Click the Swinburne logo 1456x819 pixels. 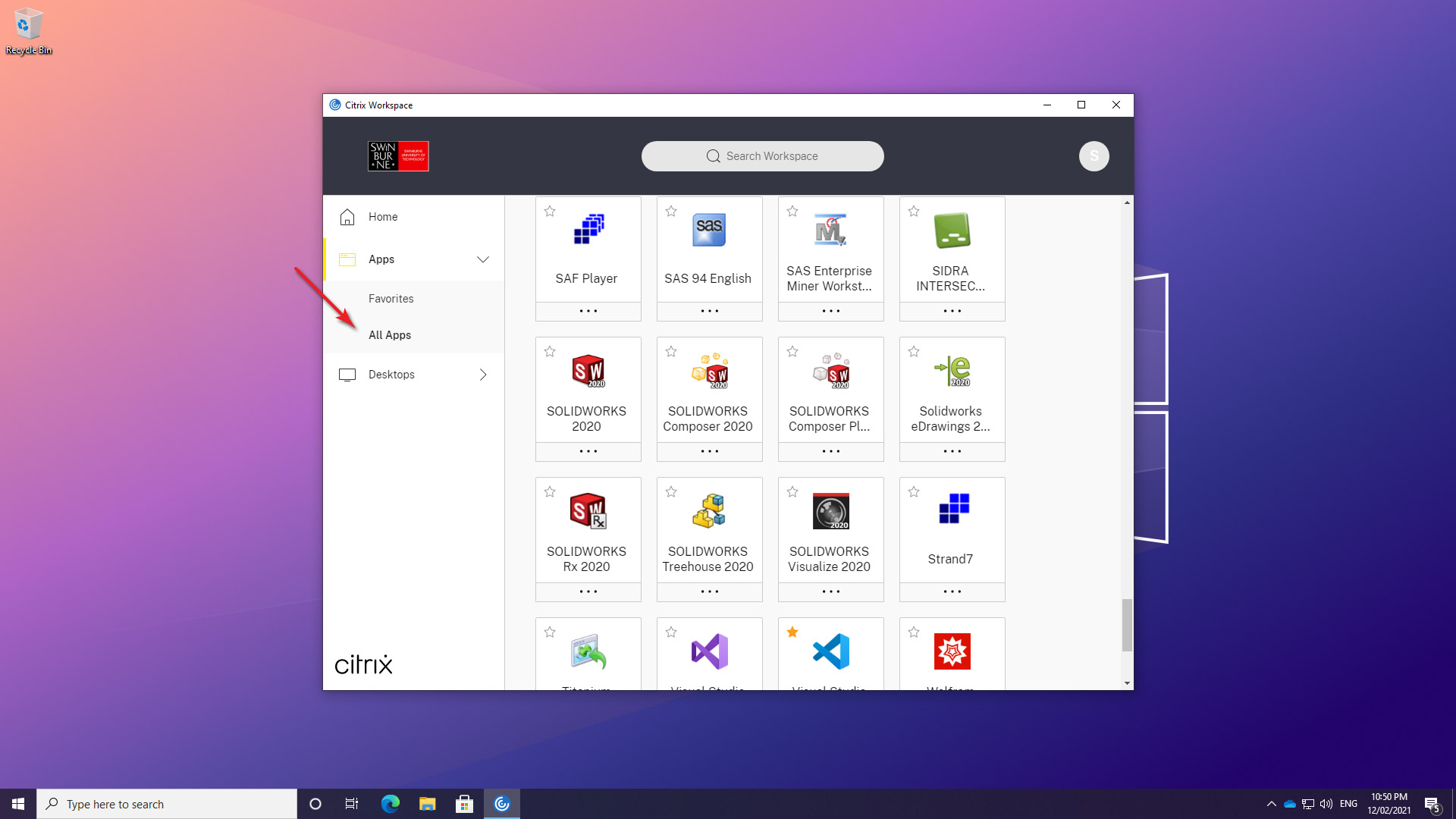coord(398,156)
